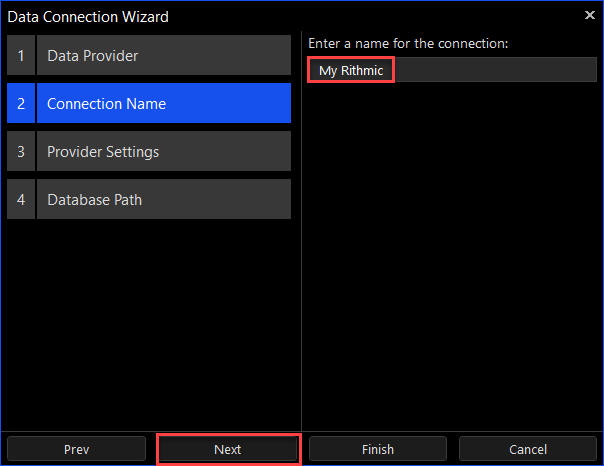The width and height of the screenshot is (604, 466).
Task: Click the Finish button
Action: point(378,449)
